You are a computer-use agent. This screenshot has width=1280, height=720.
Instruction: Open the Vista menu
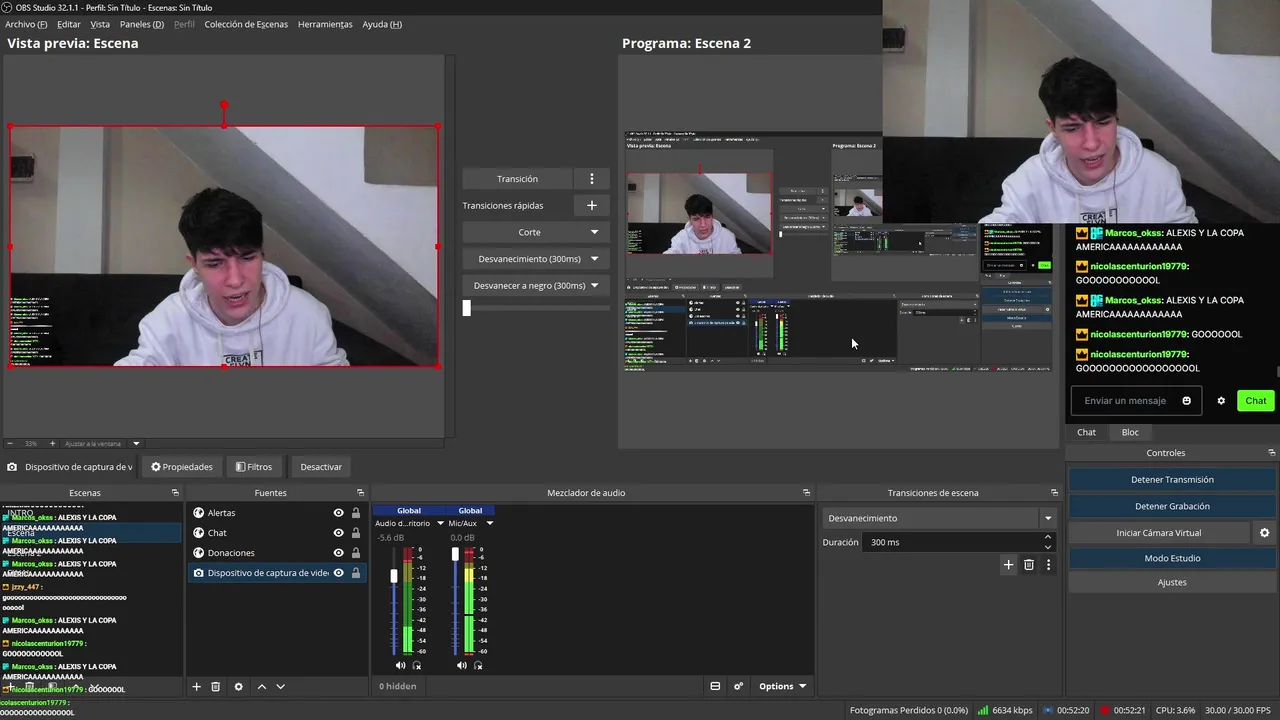pyautogui.click(x=100, y=24)
